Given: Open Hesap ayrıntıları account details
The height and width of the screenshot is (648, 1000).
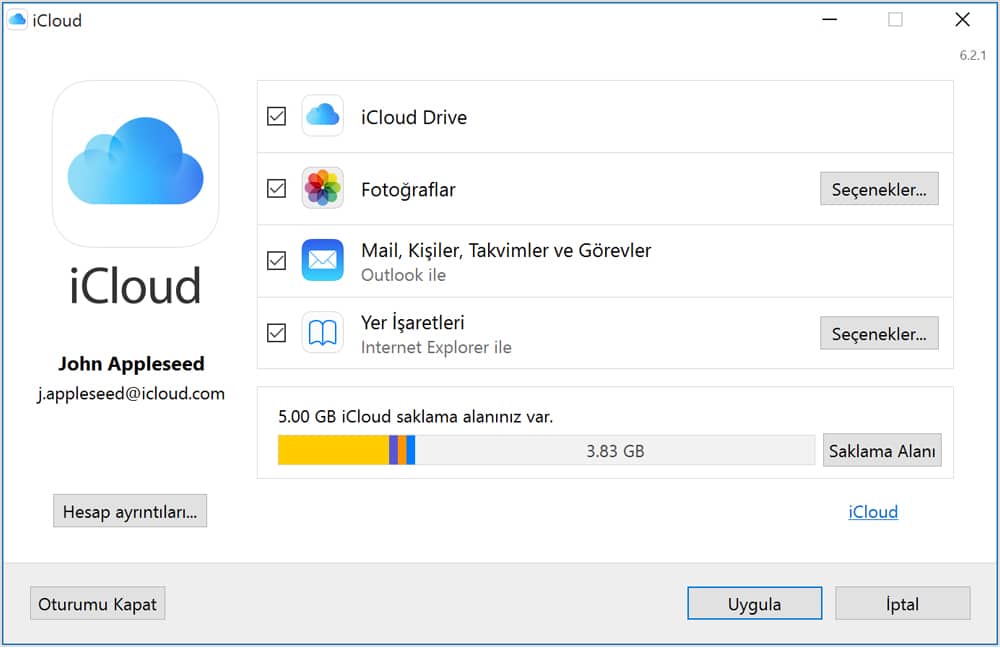Looking at the screenshot, I should click(x=130, y=510).
